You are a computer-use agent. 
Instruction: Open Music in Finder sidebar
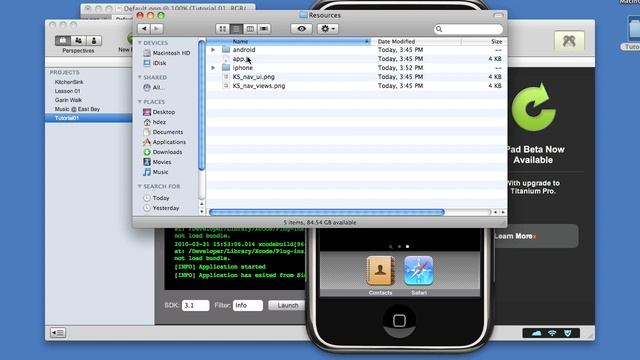click(156, 172)
